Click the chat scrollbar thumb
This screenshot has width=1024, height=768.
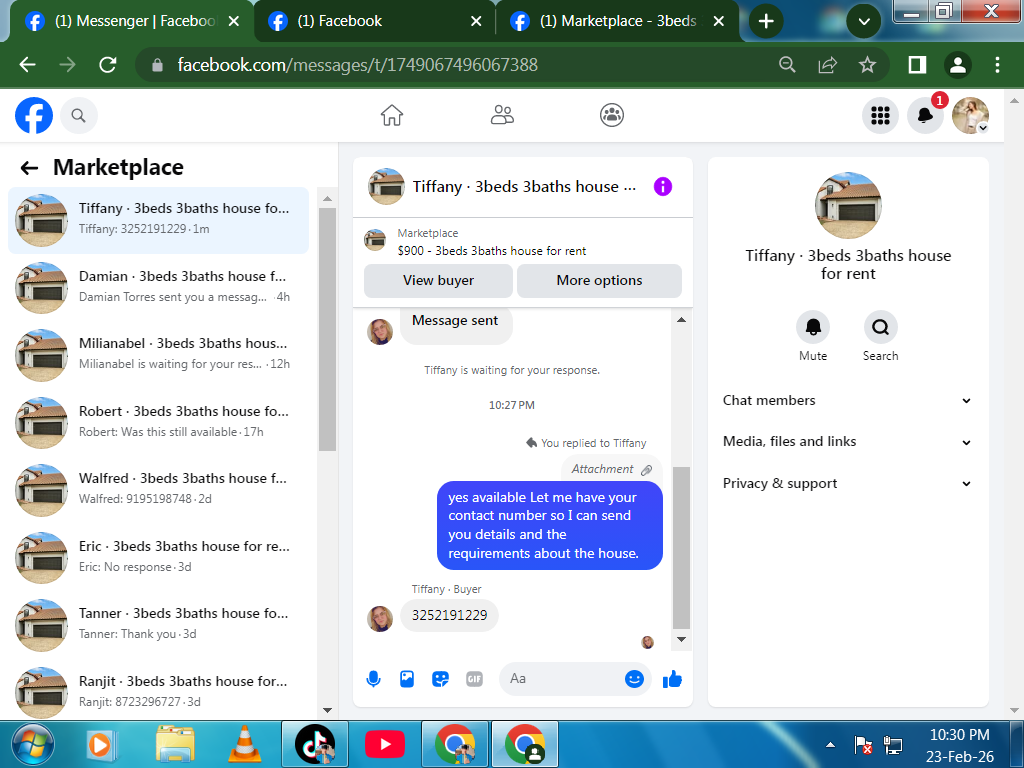point(681,547)
